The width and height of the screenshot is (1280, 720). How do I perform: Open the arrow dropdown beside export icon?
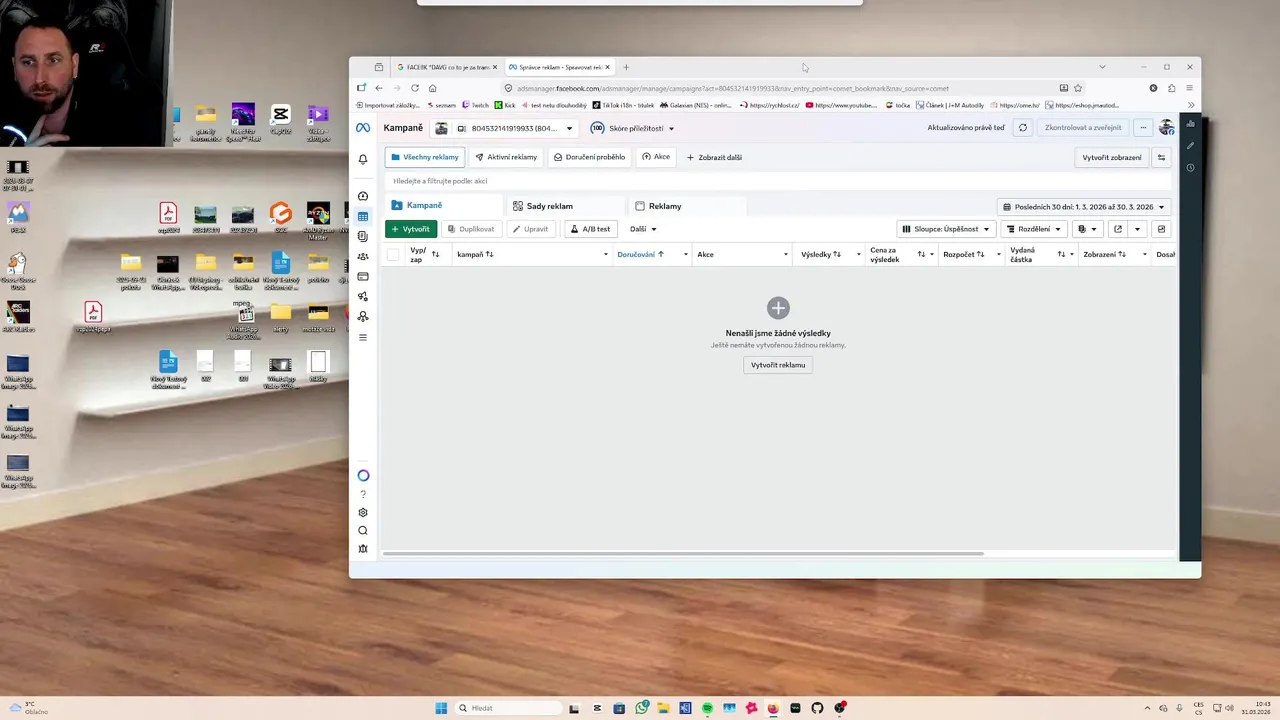pyautogui.click(x=1137, y=229)
